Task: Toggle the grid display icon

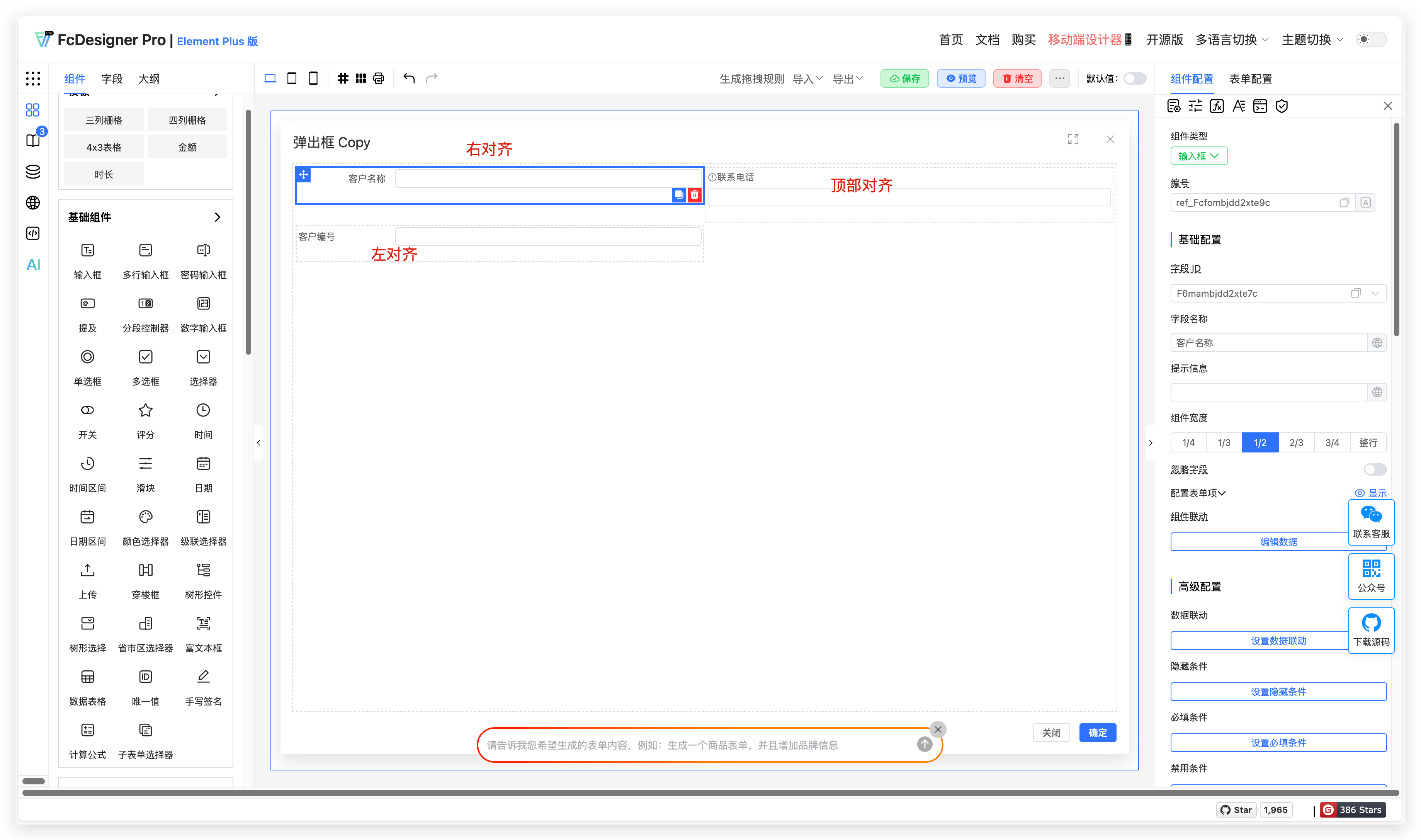Action: (x=343, y=78)
